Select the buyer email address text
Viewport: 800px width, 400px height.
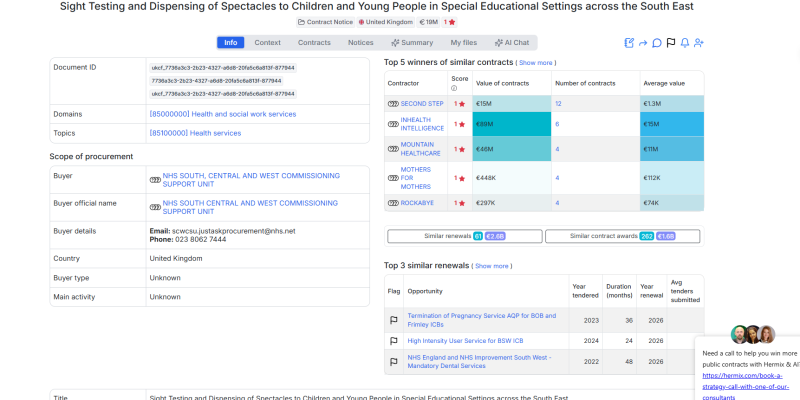tap(234, 231)
